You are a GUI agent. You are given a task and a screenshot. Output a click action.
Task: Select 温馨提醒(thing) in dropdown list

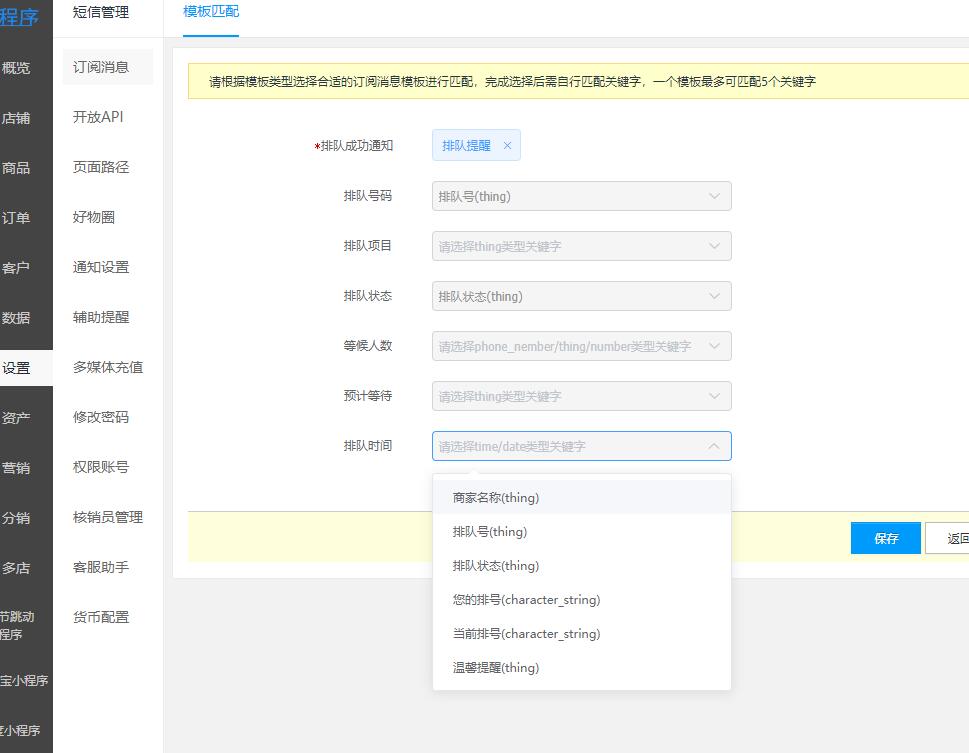[496, 668]
